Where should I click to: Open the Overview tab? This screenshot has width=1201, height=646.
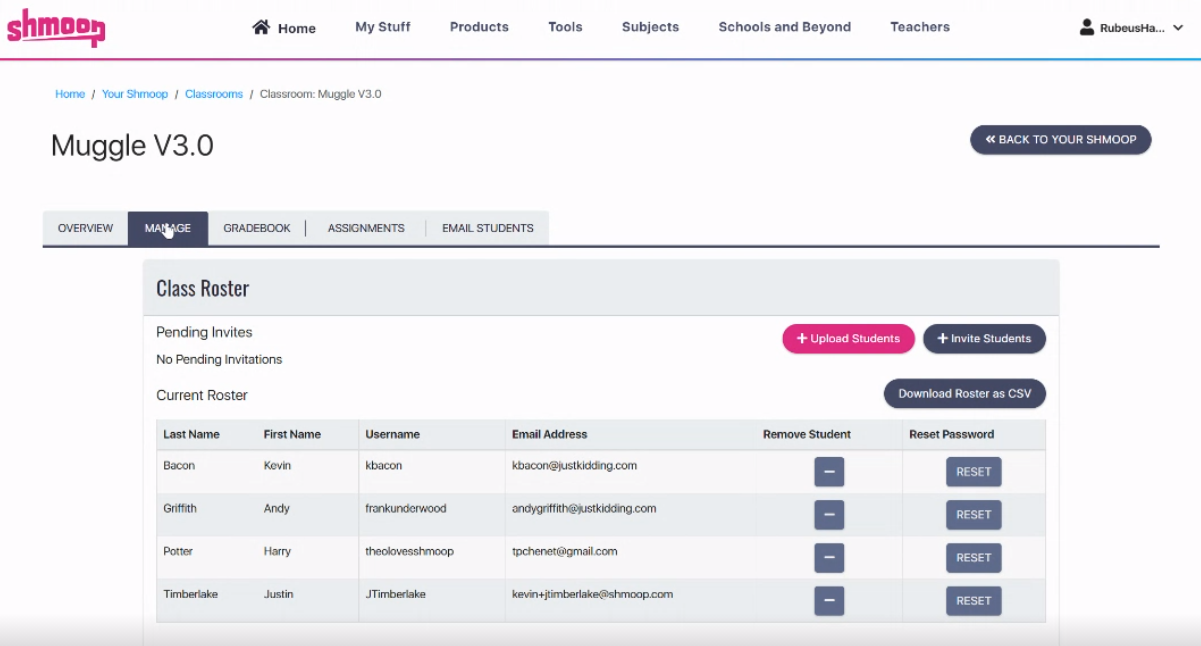coord(84,228)
